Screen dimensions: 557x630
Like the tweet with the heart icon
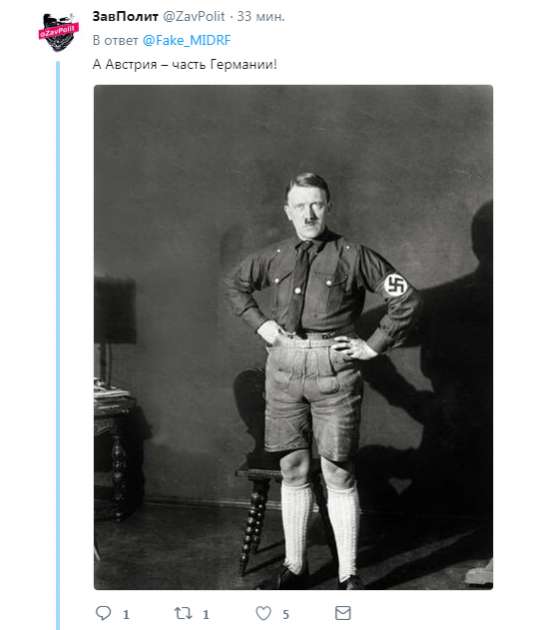[264, 613]
